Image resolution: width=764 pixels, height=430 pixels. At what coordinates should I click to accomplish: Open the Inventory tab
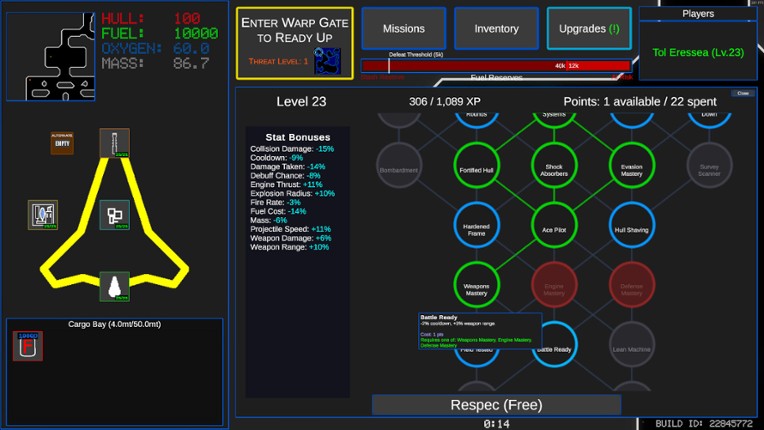496,28
